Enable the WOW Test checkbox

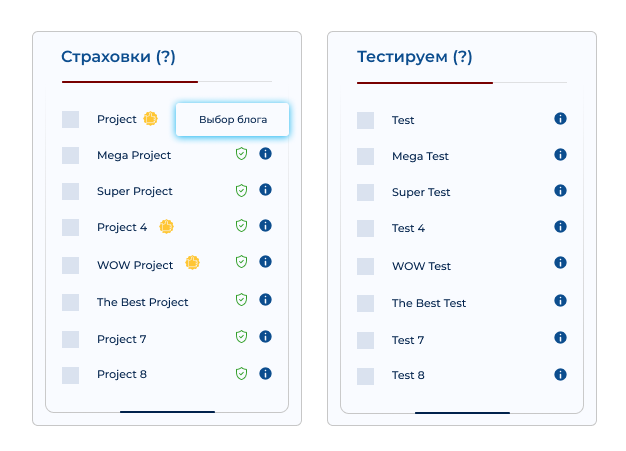365,266
